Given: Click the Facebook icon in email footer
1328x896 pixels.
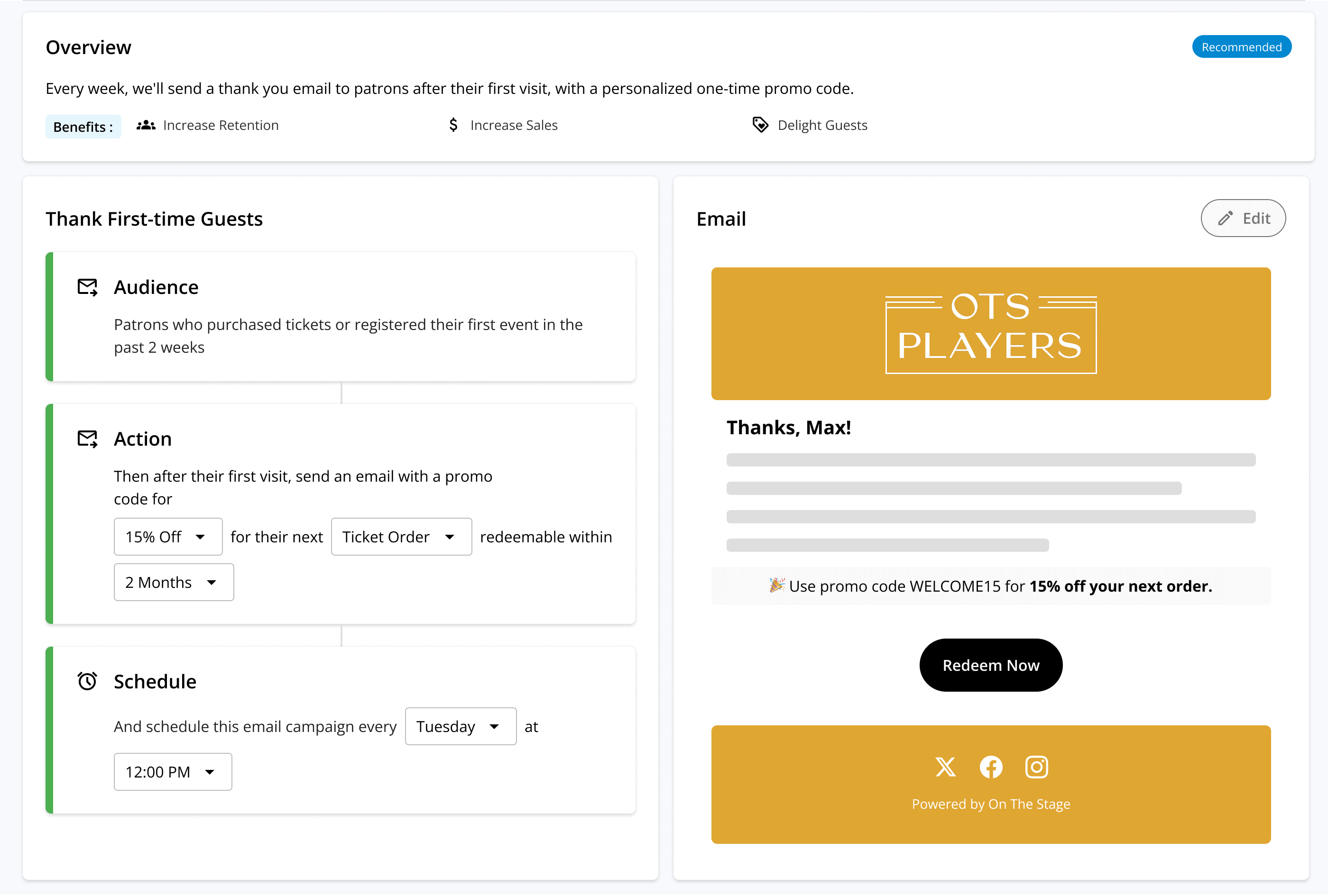Looking at the screenshot, I should 991,767.
